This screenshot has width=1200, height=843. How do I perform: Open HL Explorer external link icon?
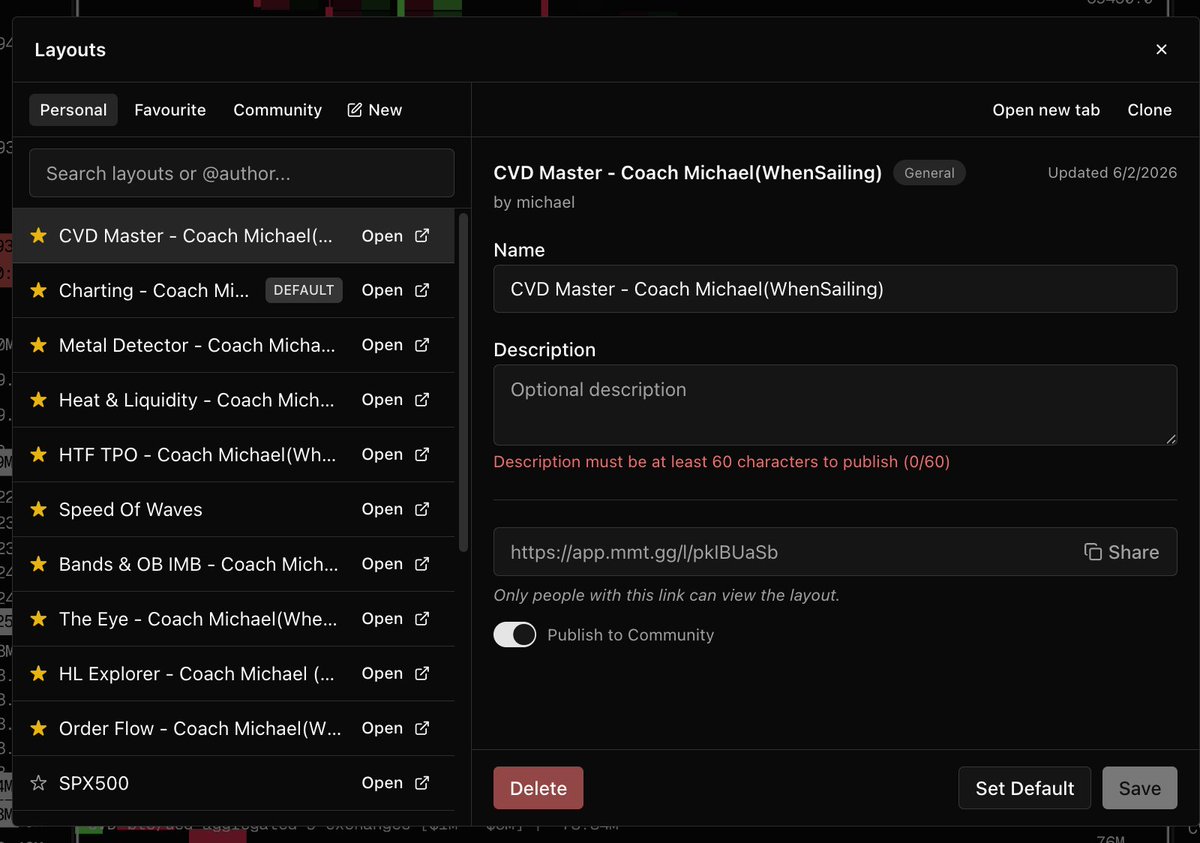[x=422, y=674]
